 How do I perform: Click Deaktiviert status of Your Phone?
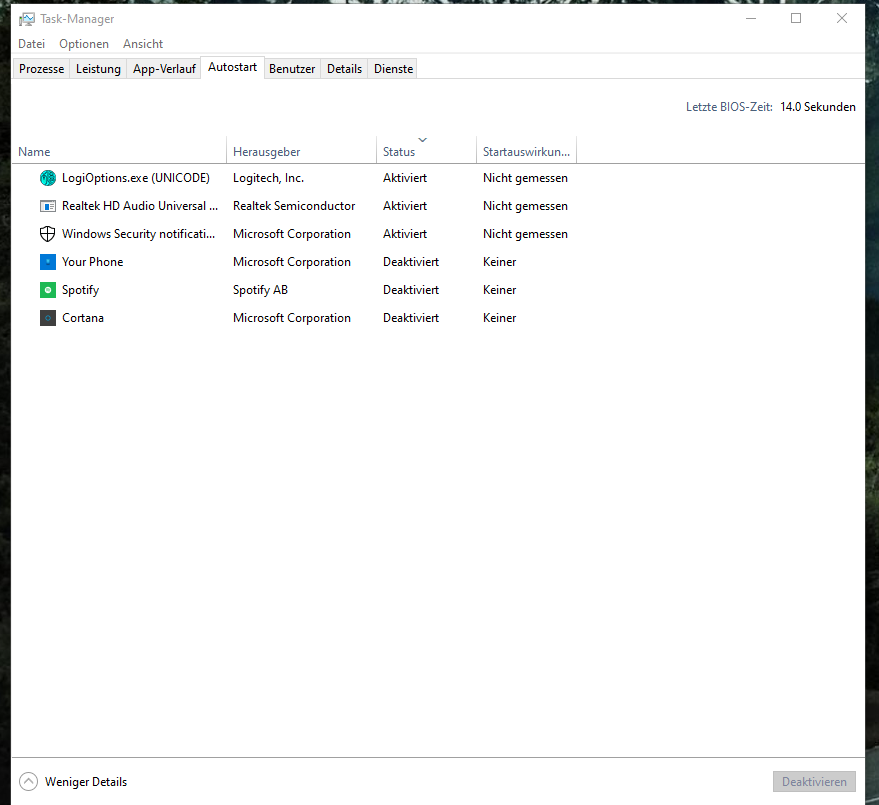pyautogui.click(x=411, y=262)
